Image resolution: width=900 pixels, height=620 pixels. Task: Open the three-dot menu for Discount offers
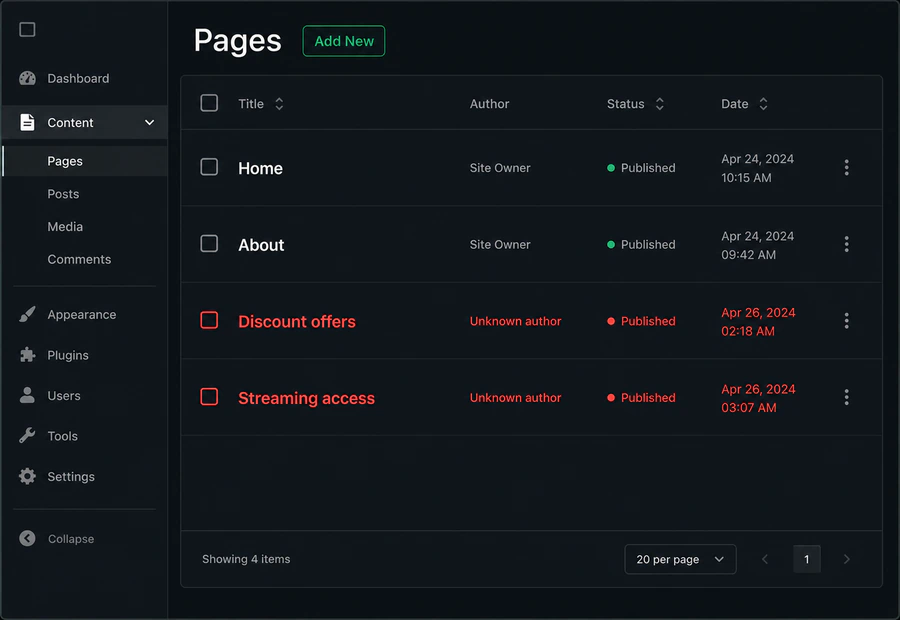(846, 320)
